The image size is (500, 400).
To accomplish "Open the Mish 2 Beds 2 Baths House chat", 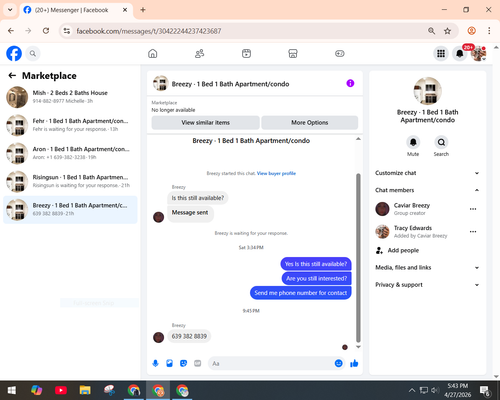I will (70, 97).
